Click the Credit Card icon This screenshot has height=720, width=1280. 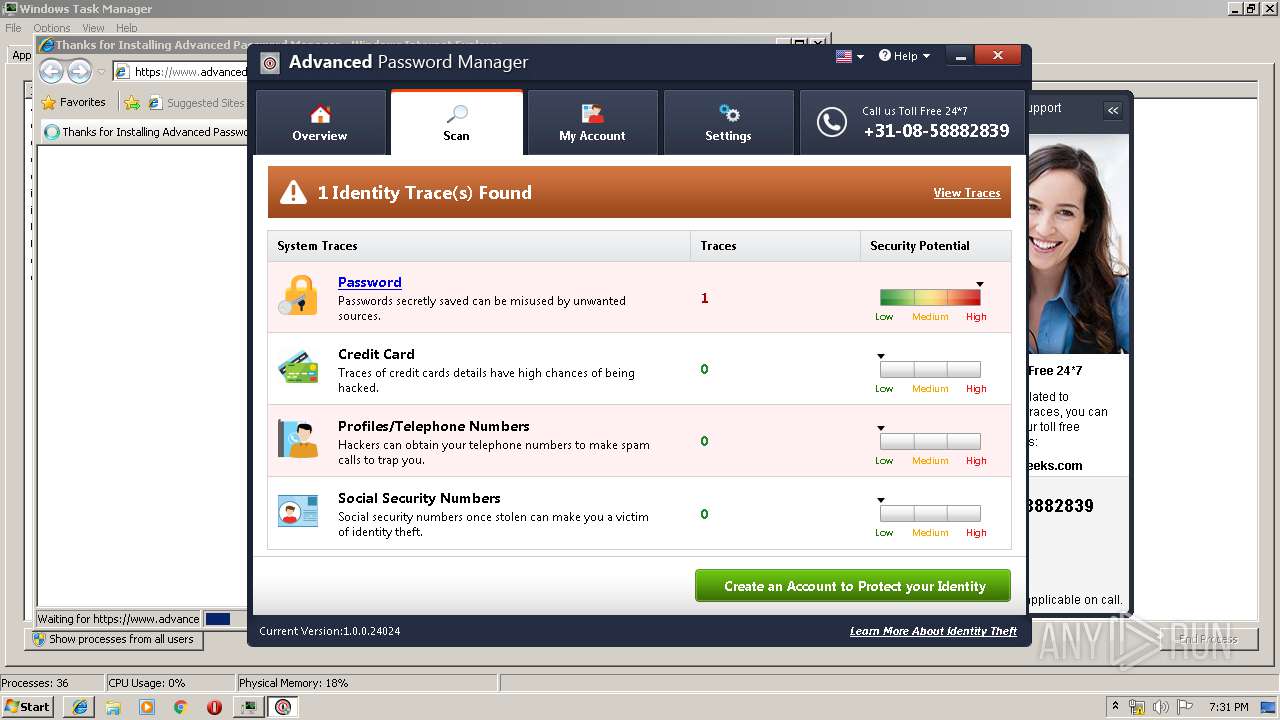(x=298, y=368)
